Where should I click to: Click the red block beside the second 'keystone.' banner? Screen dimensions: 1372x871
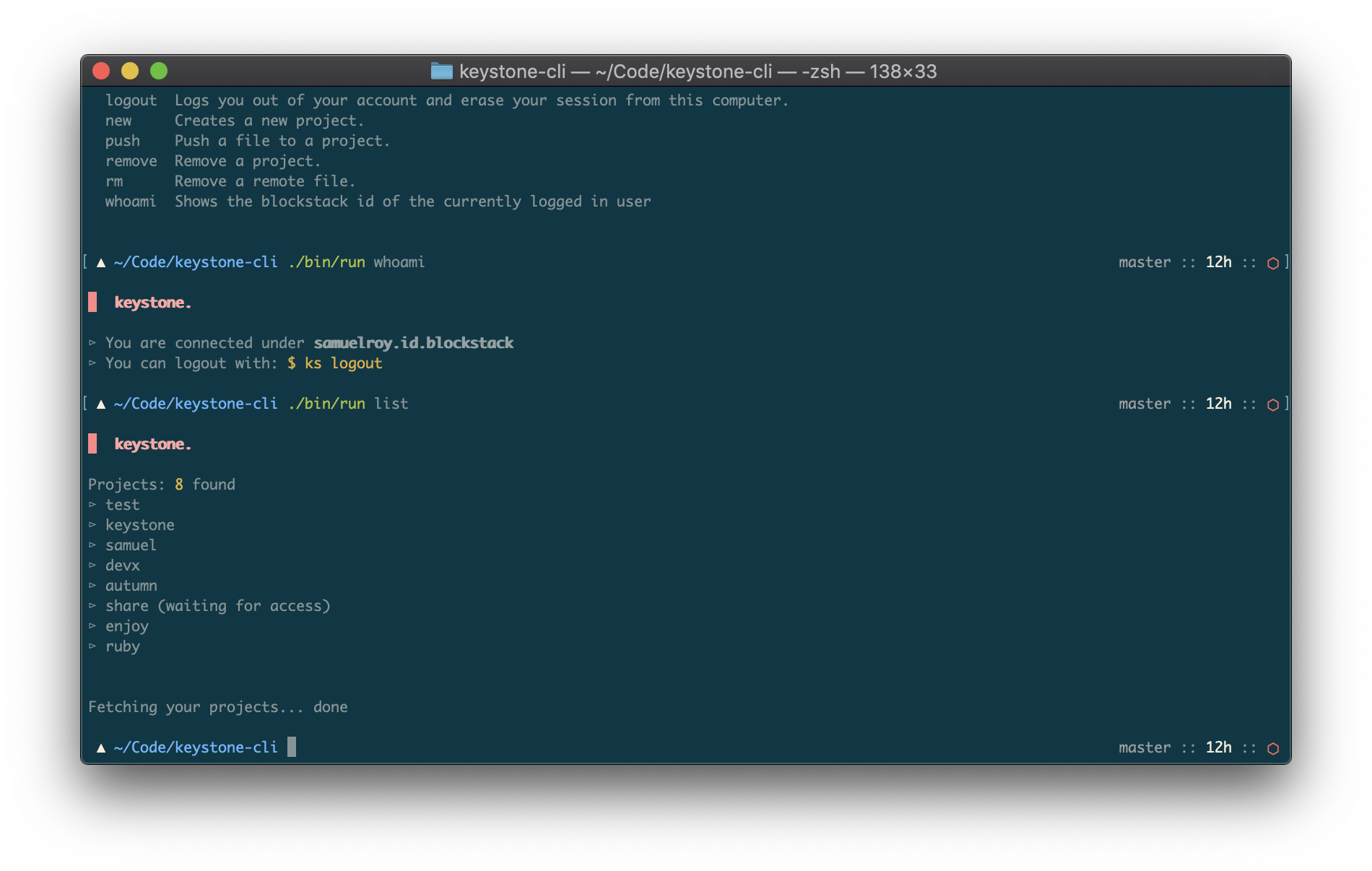92,443
